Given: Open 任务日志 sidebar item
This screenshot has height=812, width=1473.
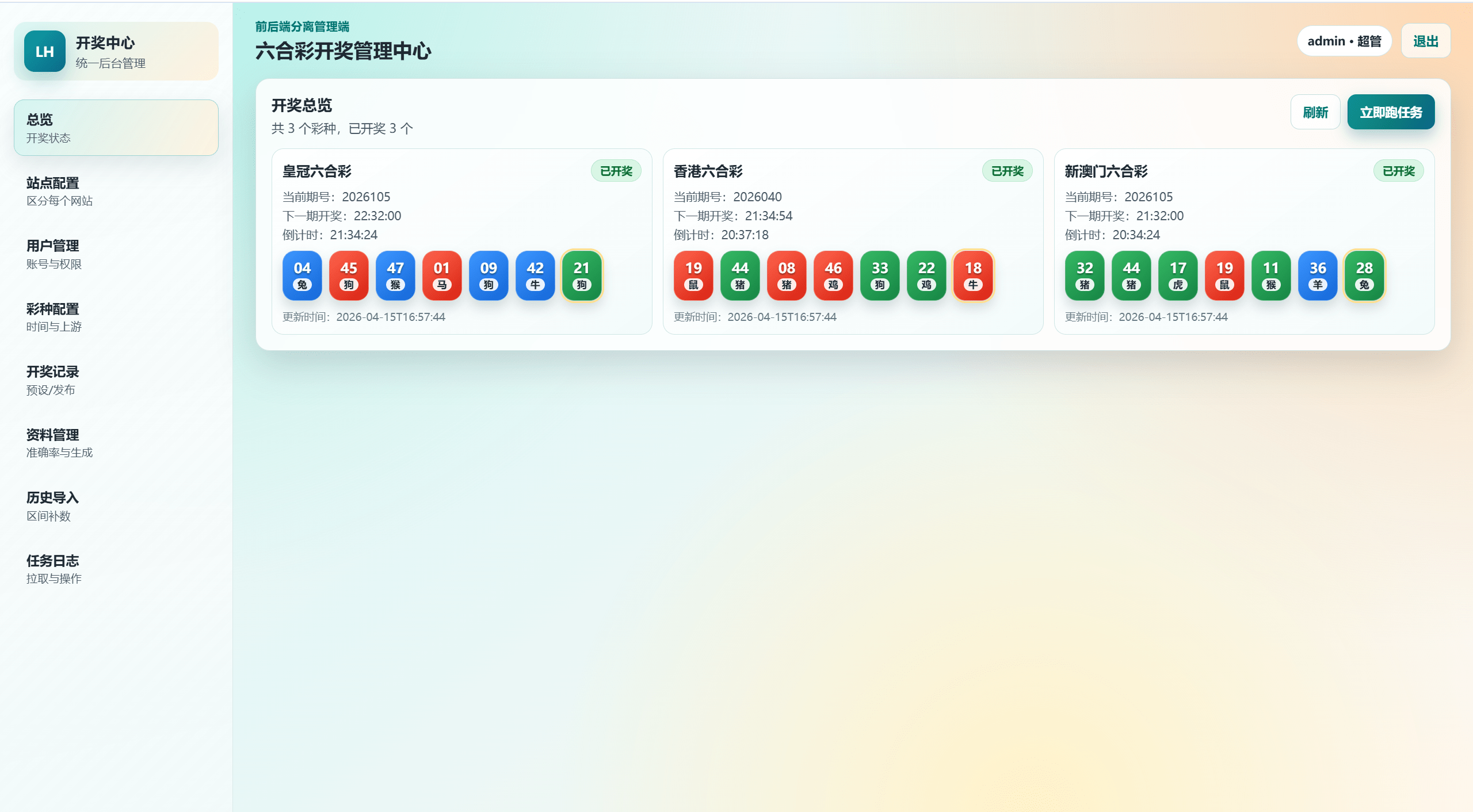Looking at the screenshot, I should coord(116,569).
